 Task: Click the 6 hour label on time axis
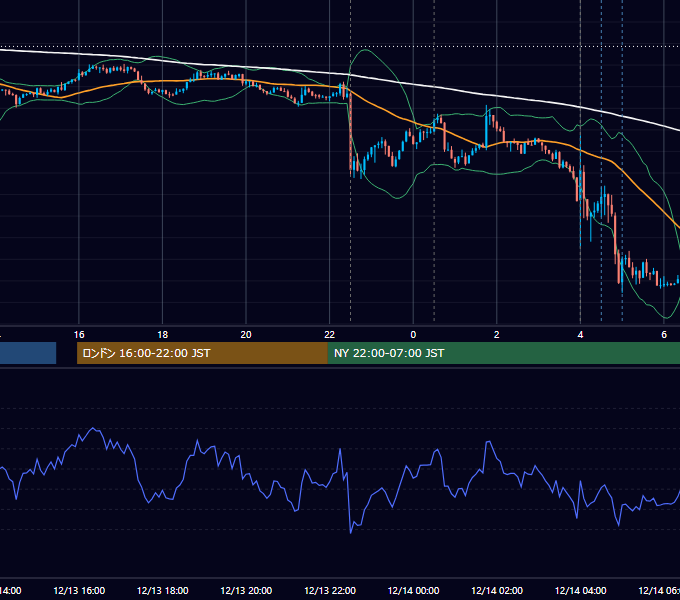click(664, 335)
